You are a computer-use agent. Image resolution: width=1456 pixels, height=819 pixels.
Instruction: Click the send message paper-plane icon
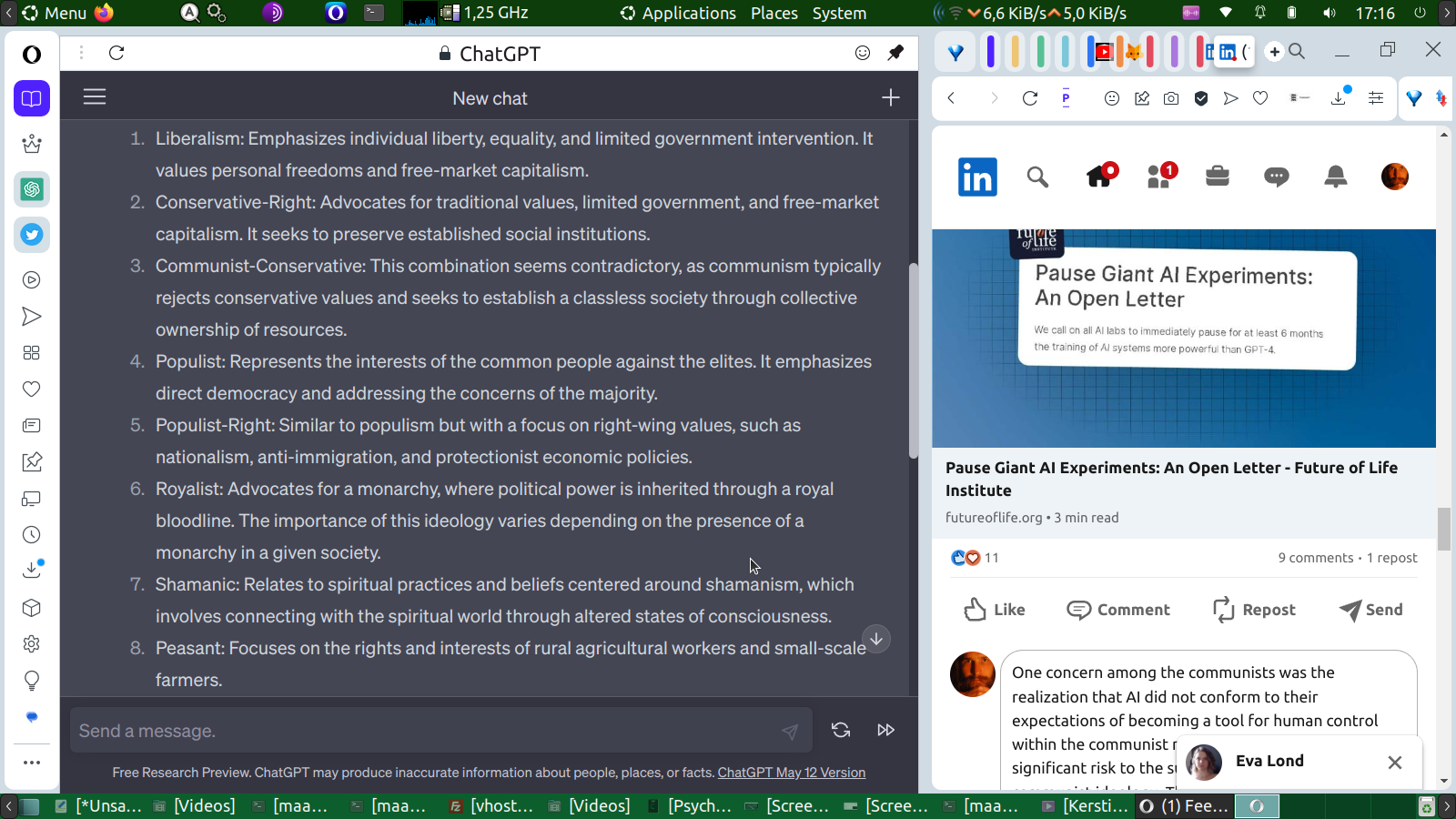tap(790, 731)
